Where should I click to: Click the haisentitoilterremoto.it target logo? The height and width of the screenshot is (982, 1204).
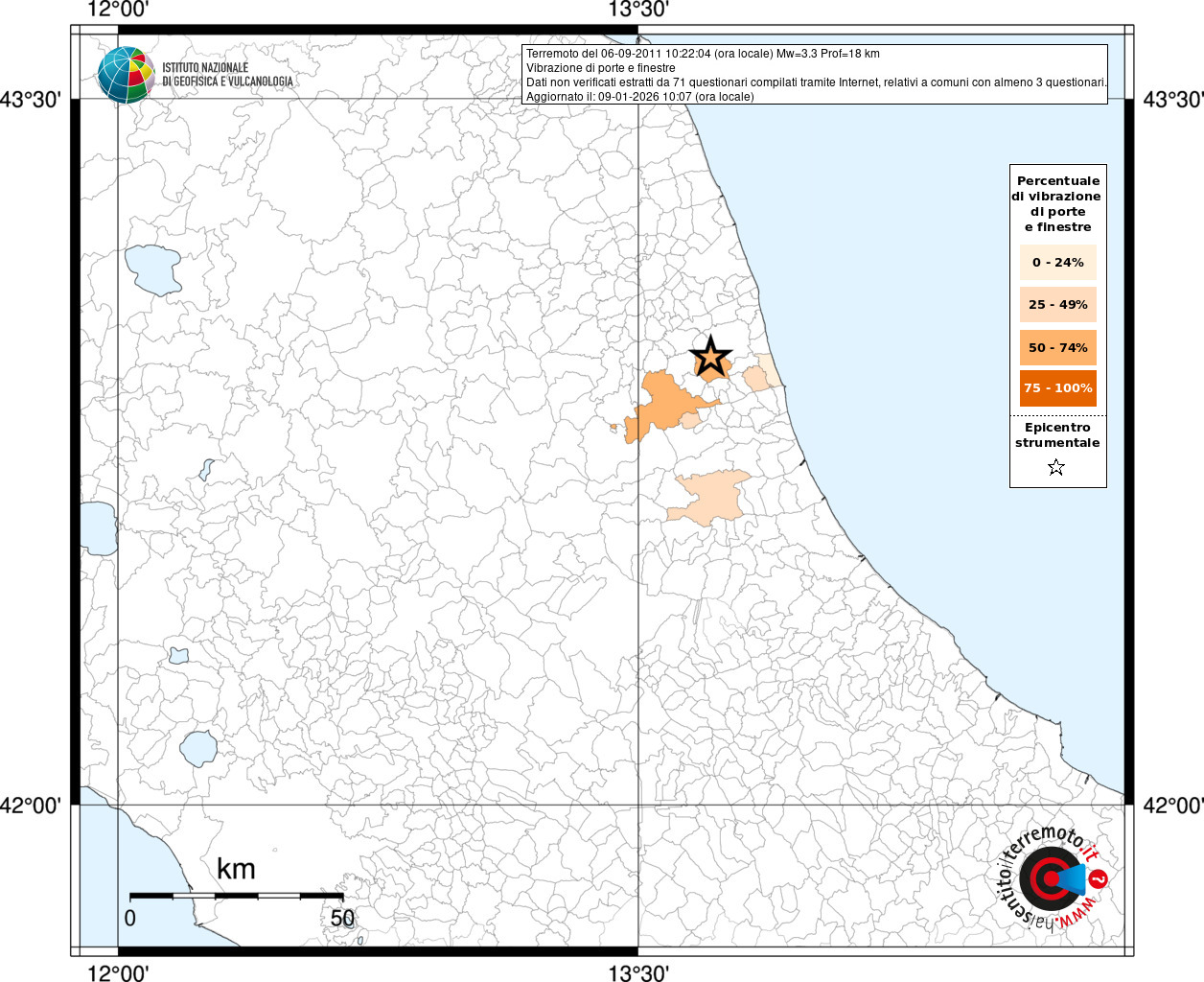pyautogui.click(x=1051, y=878)
